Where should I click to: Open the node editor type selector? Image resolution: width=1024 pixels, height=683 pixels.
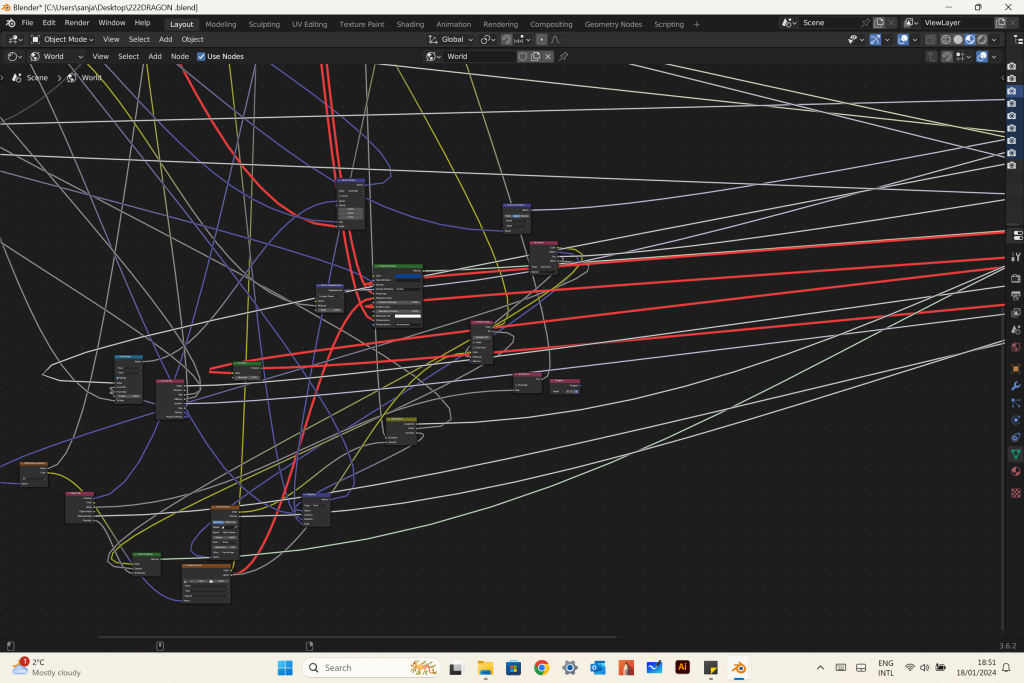tap(14, 56)
